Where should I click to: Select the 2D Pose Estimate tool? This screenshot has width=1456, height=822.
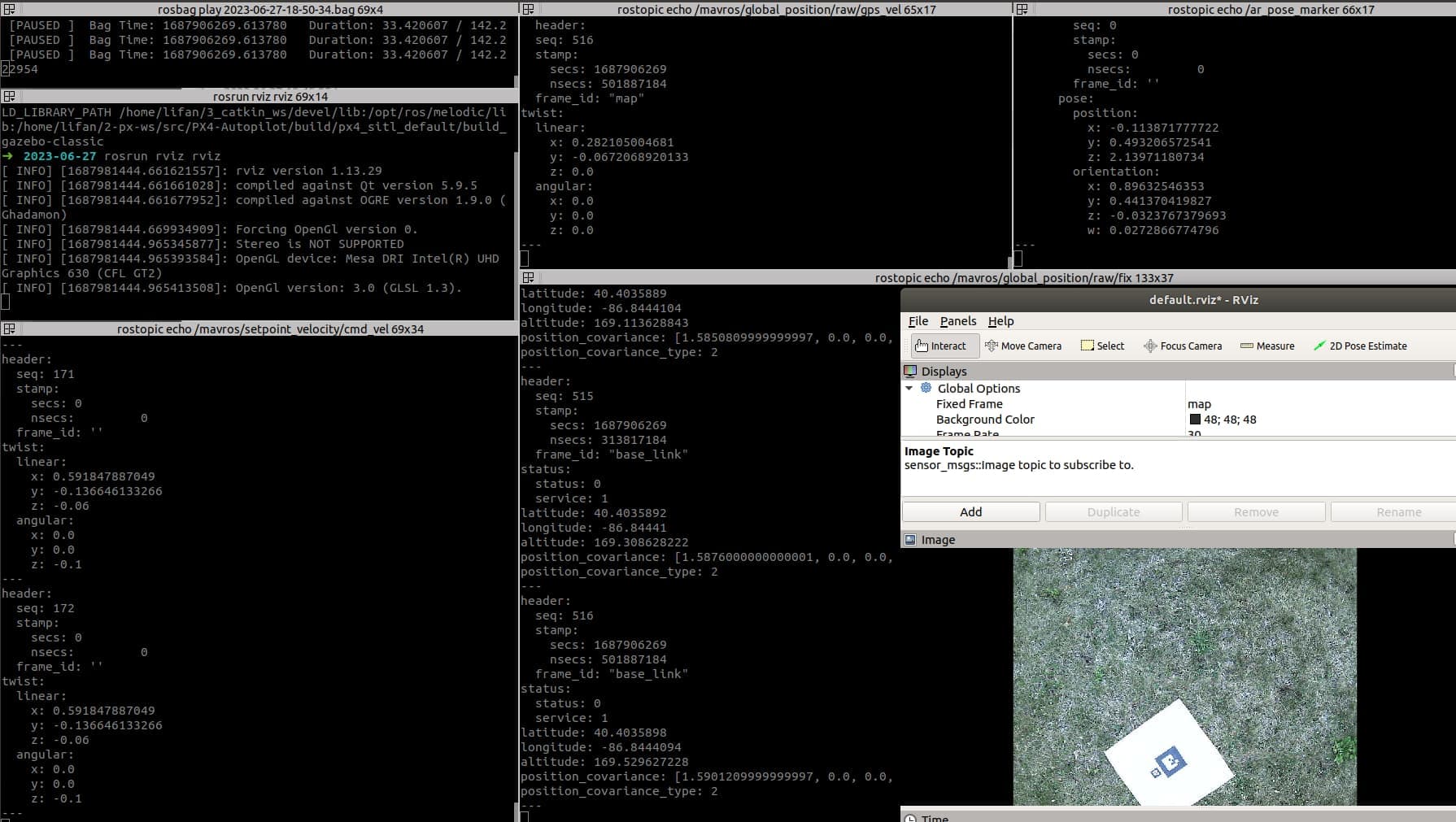(x=1360, y=346)
